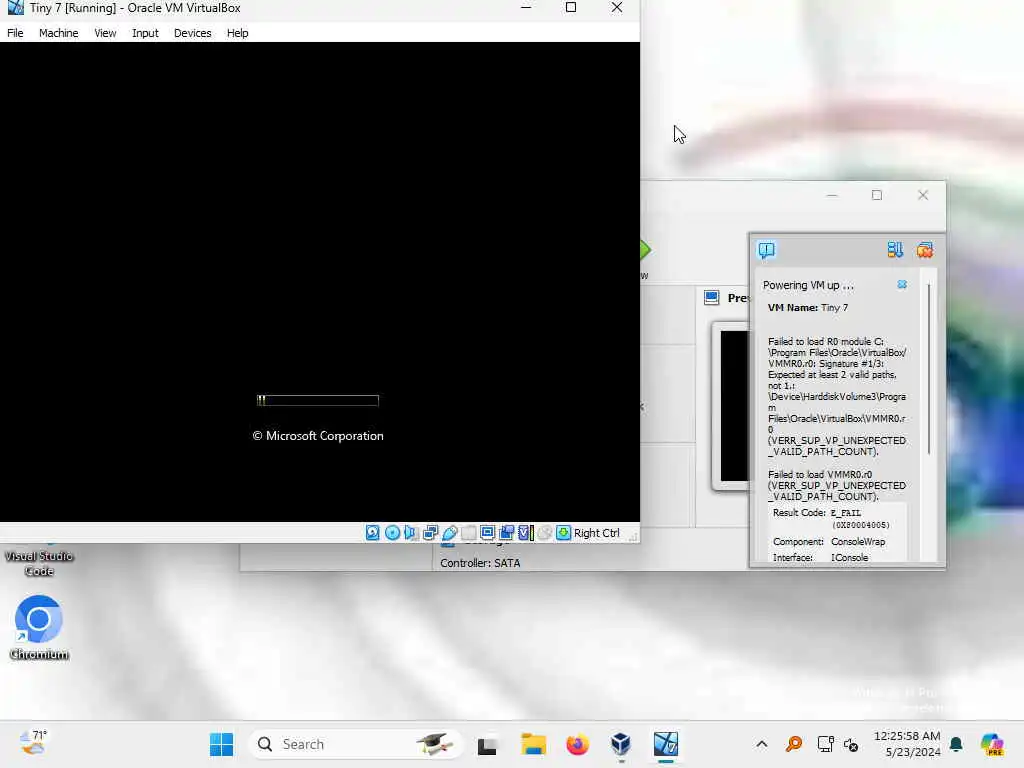Click the Interface IConsole value
The width and height of the screenshot is (1024, 768).
pos(850,558)
